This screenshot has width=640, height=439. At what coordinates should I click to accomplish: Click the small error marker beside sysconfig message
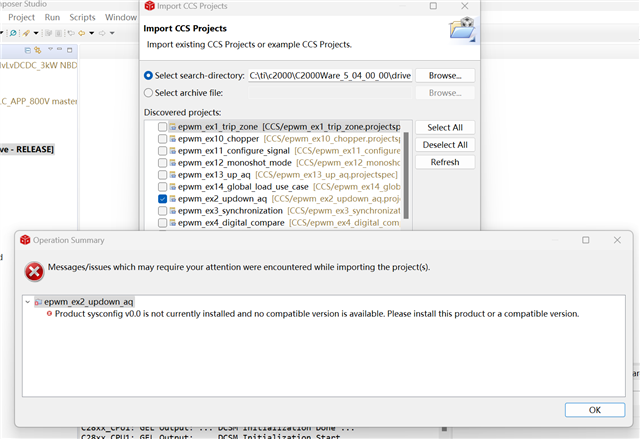49,314
